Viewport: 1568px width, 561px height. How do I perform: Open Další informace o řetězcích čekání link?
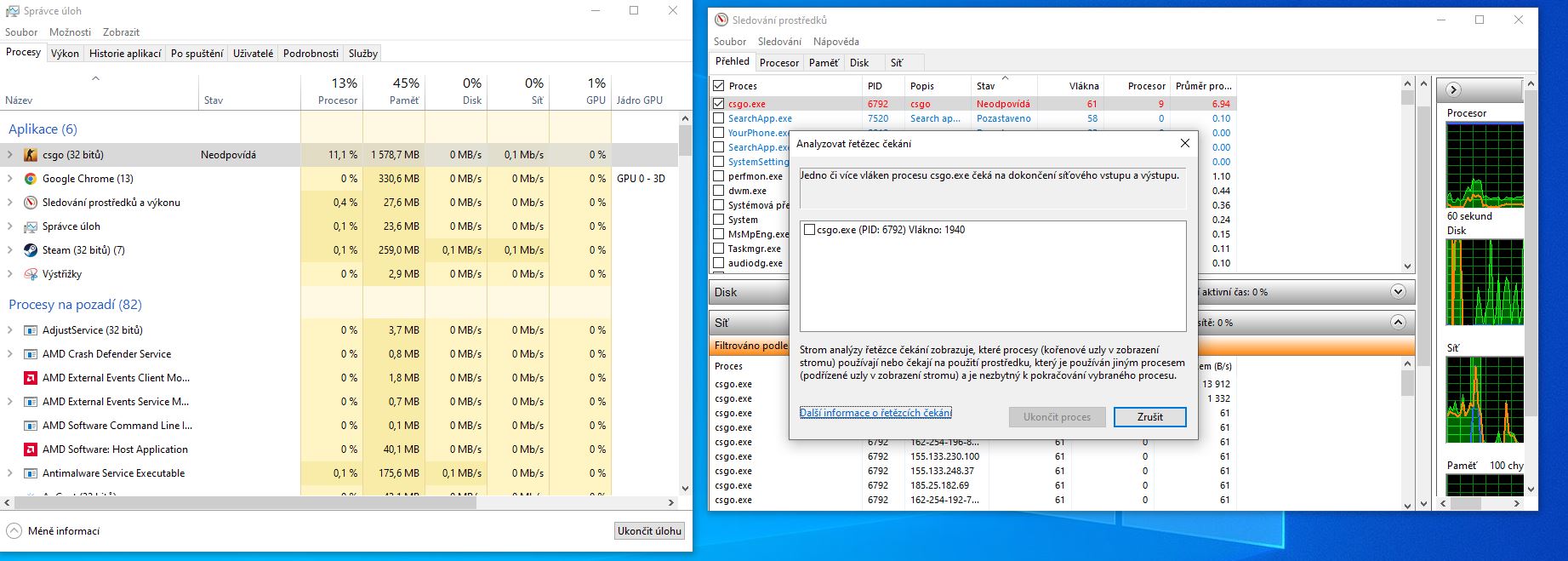875,413
